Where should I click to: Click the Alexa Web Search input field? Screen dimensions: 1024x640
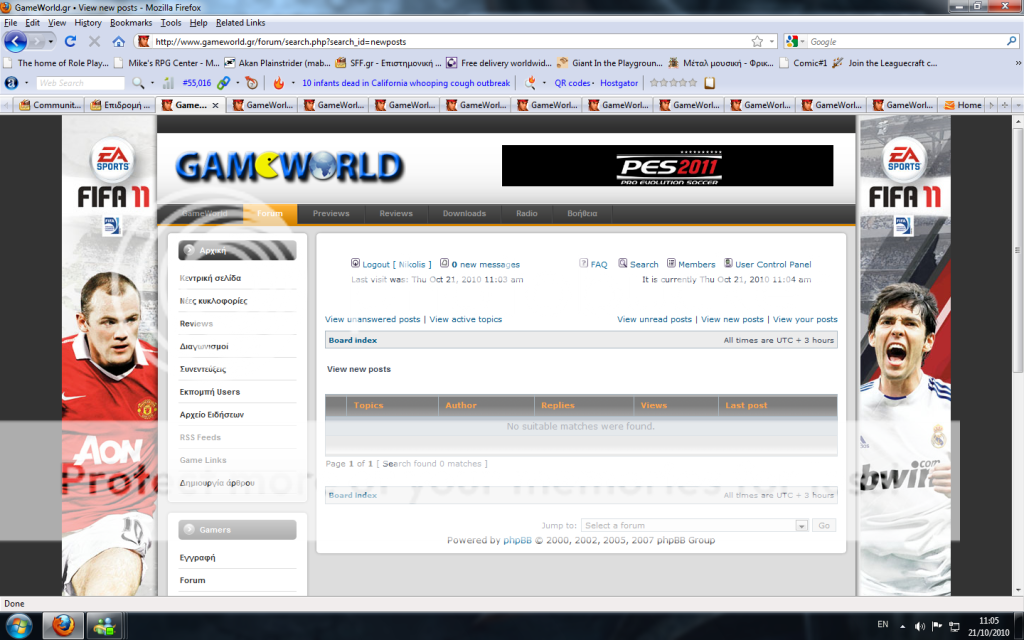tap(80, 83)
